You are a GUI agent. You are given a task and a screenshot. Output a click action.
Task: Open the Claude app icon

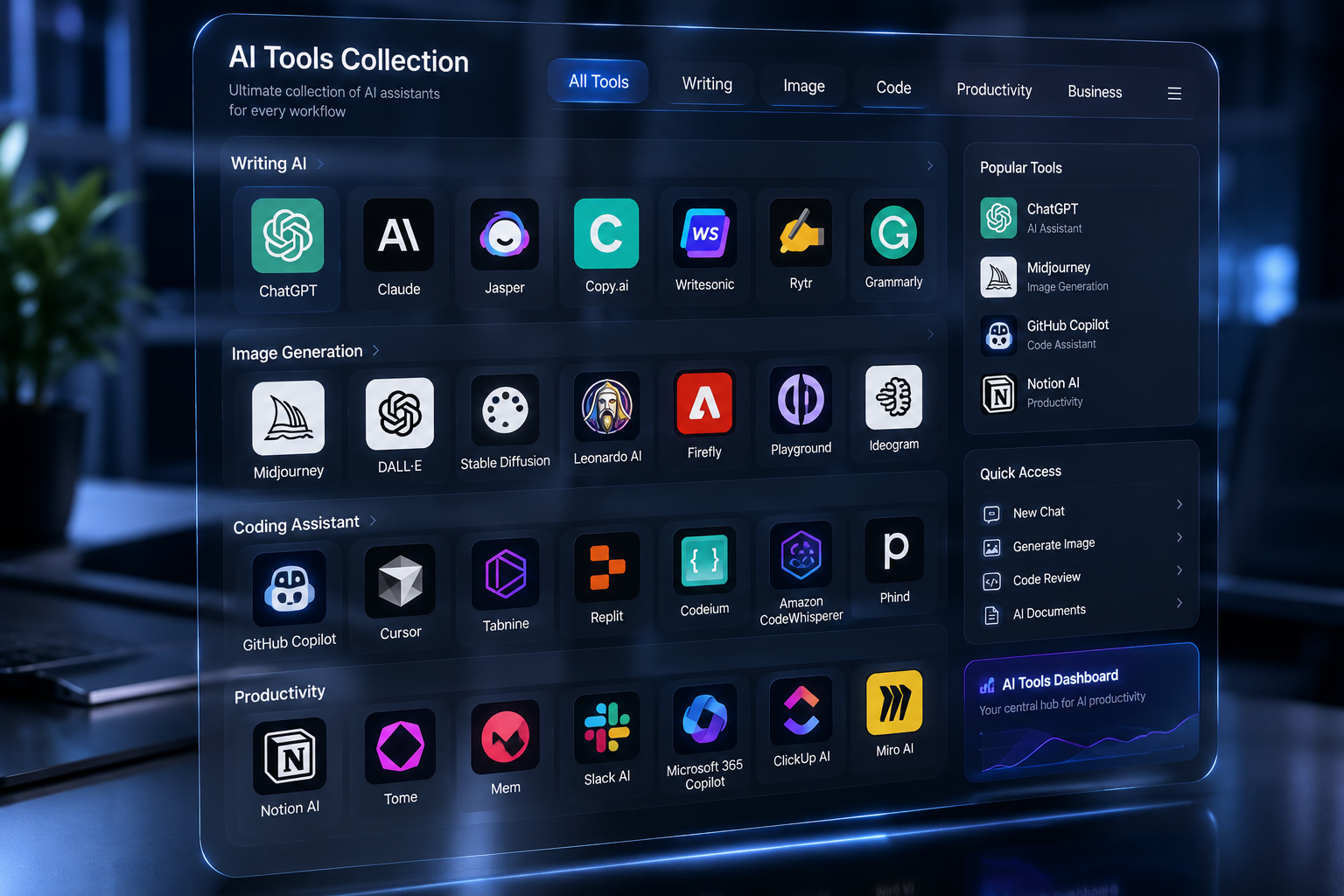pos(398,234)
